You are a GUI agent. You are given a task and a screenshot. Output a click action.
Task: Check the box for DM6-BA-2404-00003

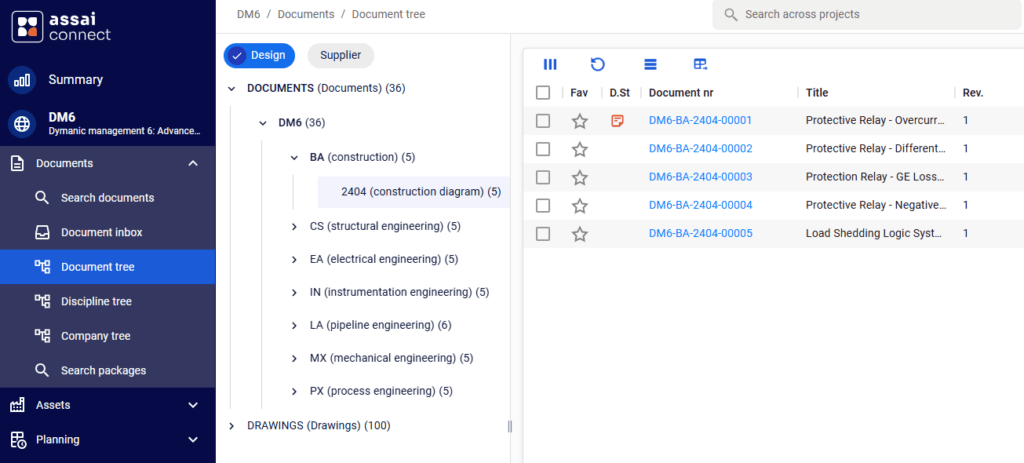pos(543,177)
